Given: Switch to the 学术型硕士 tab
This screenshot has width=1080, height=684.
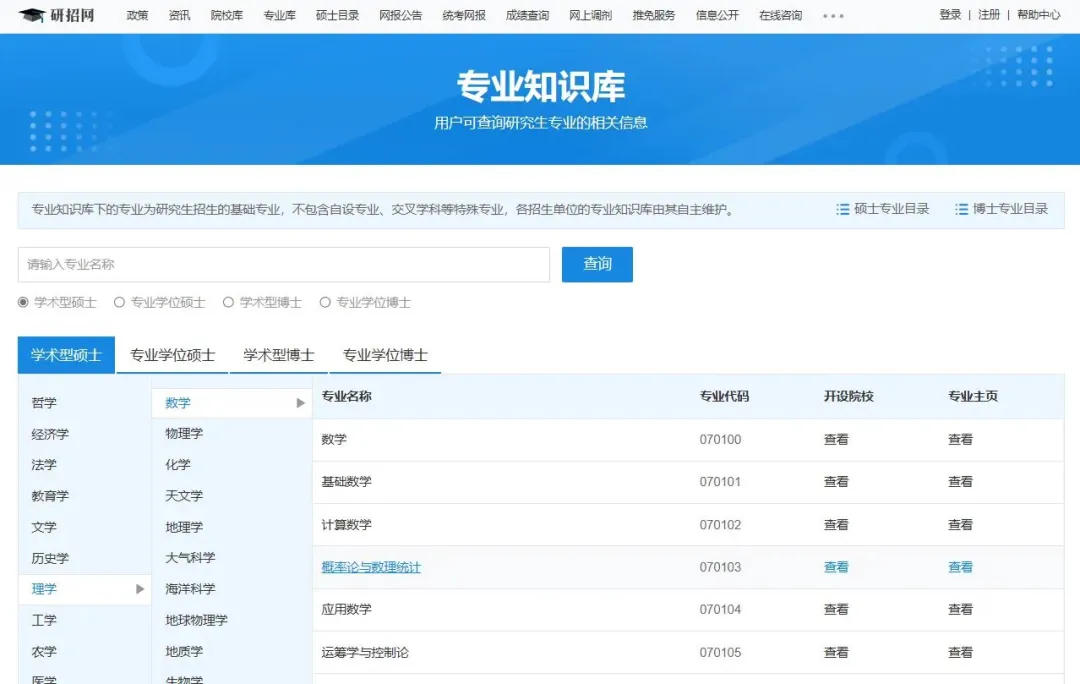Looking at the screenshot, I should [x=66, y=355].
